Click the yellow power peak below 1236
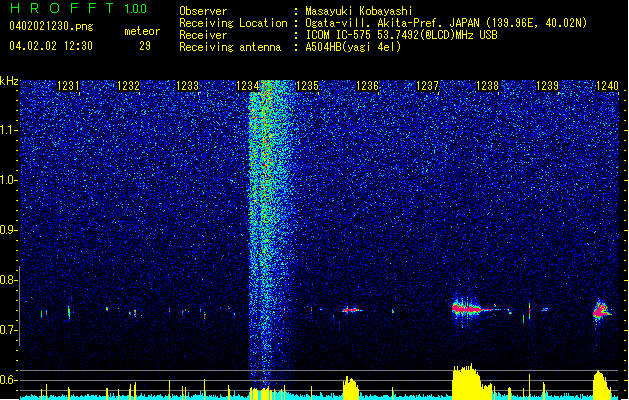 tap(351, 388)
